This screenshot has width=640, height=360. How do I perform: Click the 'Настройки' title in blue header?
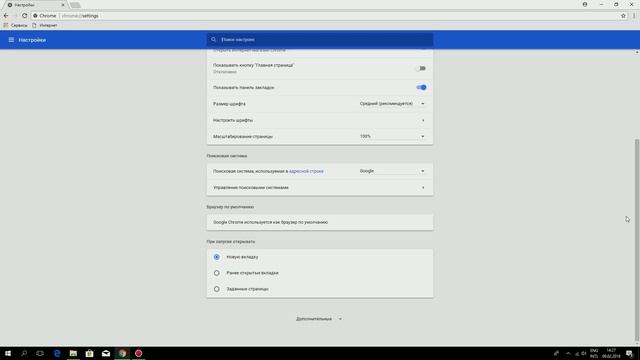coord(32,40)
